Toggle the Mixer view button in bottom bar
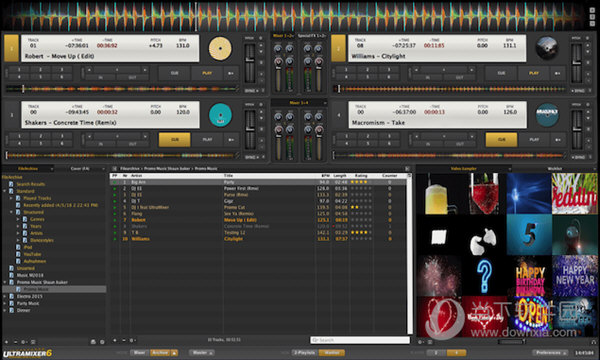This screenshot has width=600, height=360. pos(139,352)
